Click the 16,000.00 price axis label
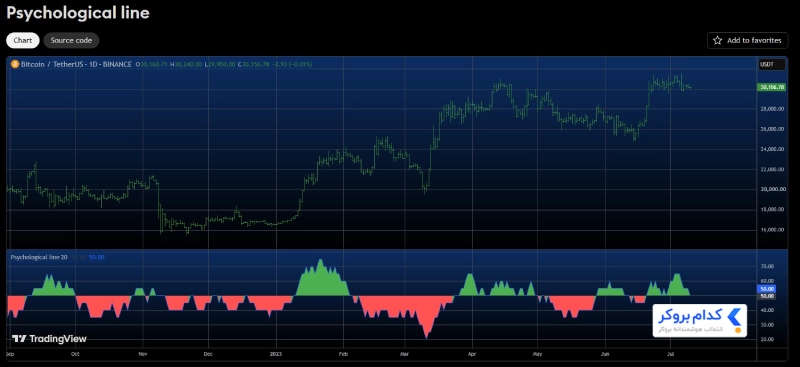Image resolution: width=800 pixels, height=367 pixels. [x=773, y=230]
